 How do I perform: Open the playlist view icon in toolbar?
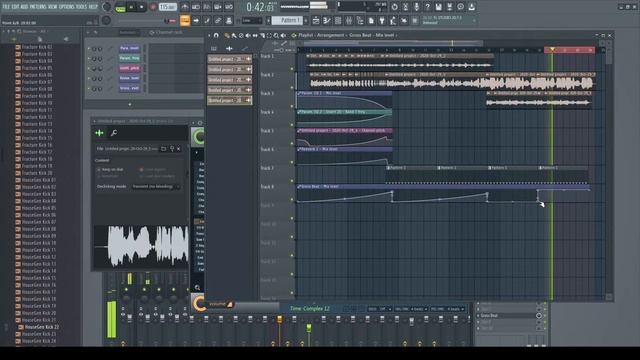316,20
